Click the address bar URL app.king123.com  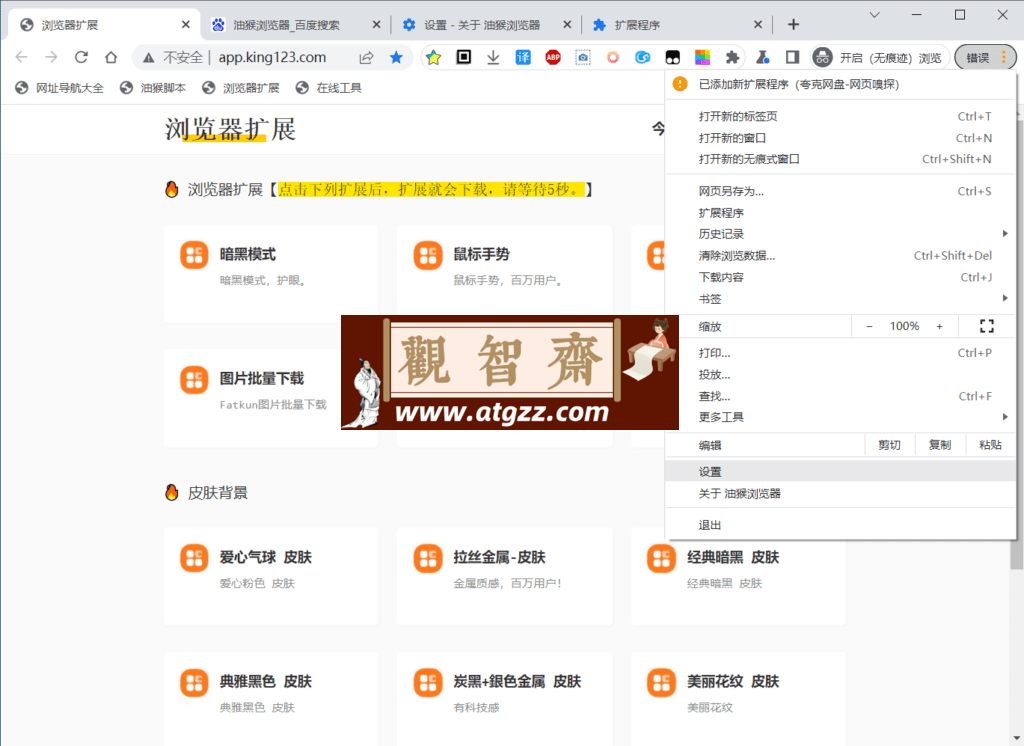point(272,57)
